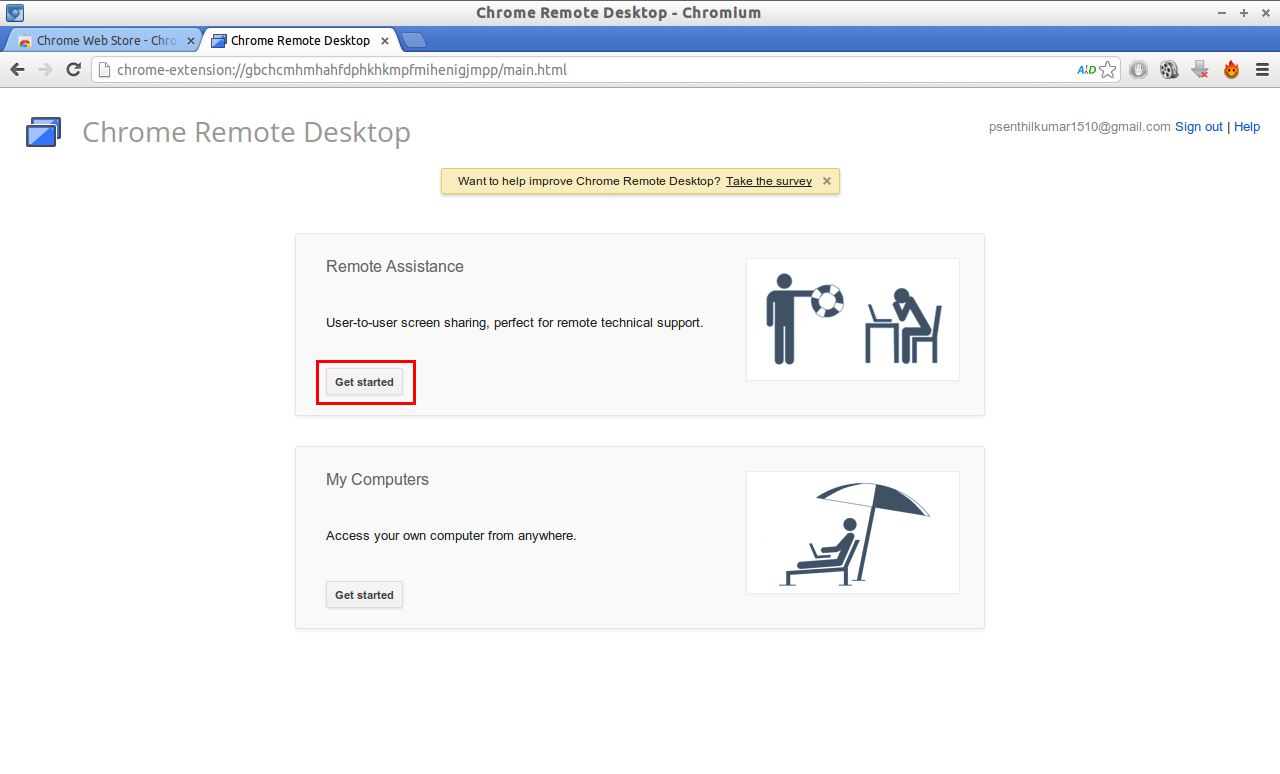Click the browser forward arrow

(45, 70)
